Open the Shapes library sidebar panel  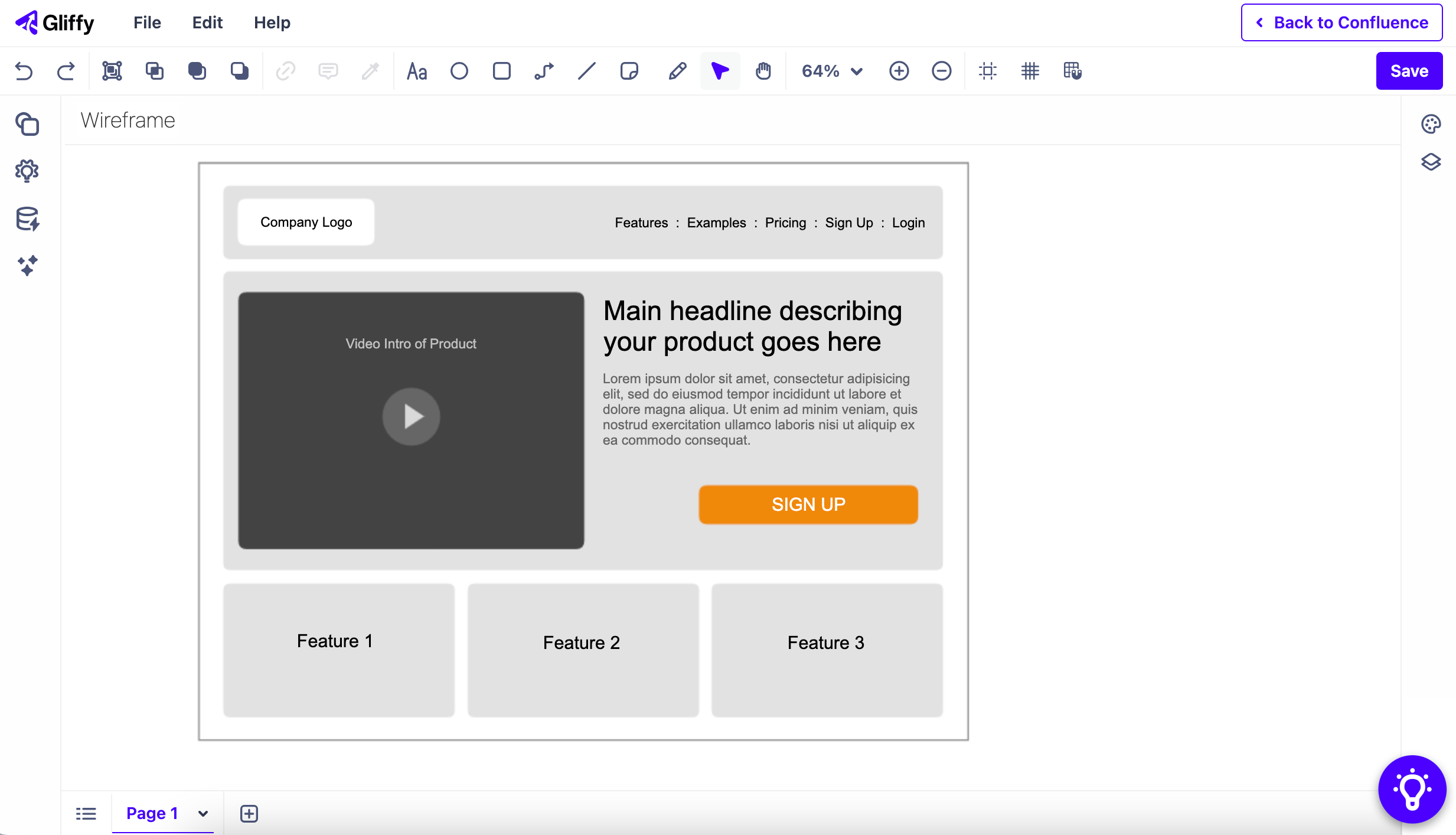(27, 124)
